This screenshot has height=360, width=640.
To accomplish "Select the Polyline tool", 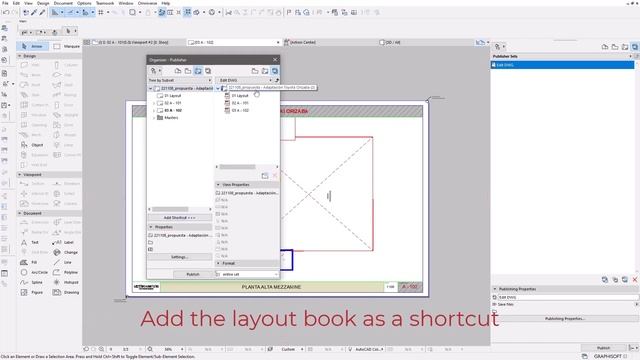I will (65, 272).
